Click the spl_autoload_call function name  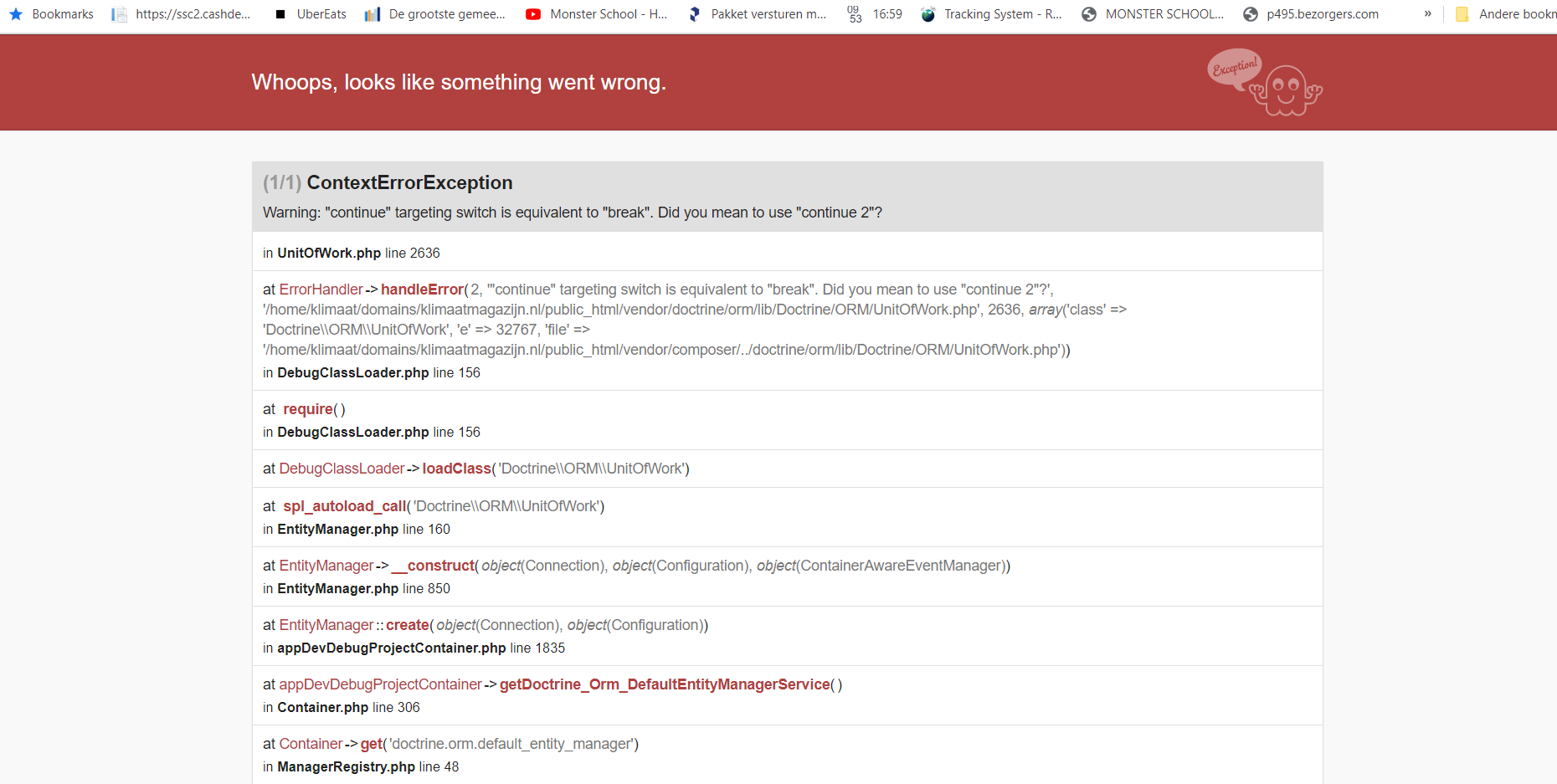[x=344, y=506]
